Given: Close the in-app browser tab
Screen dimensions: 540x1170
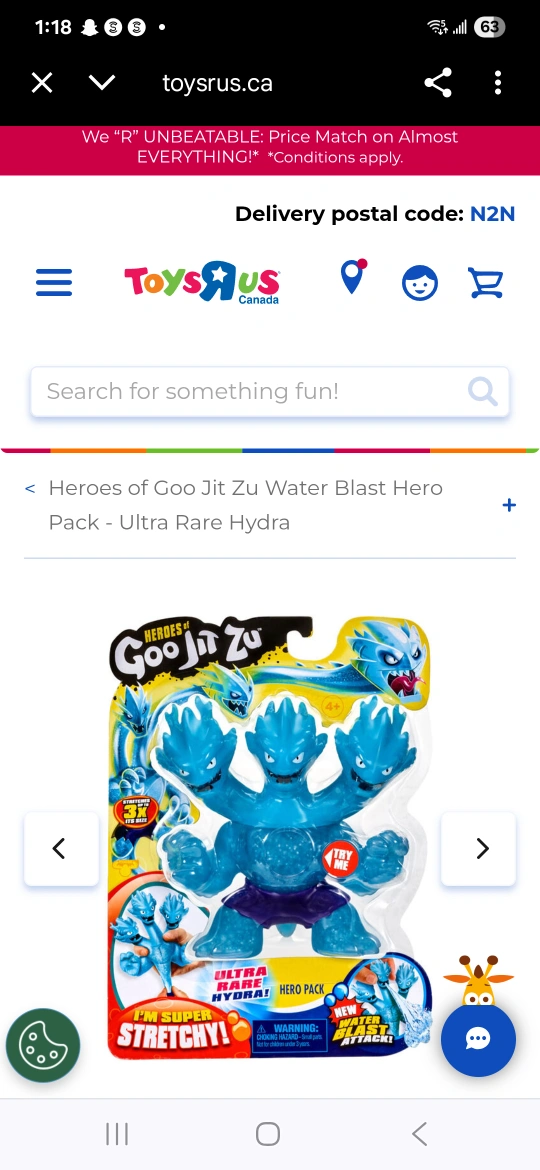Looking at the screenshot, I should tap(43, 83).
